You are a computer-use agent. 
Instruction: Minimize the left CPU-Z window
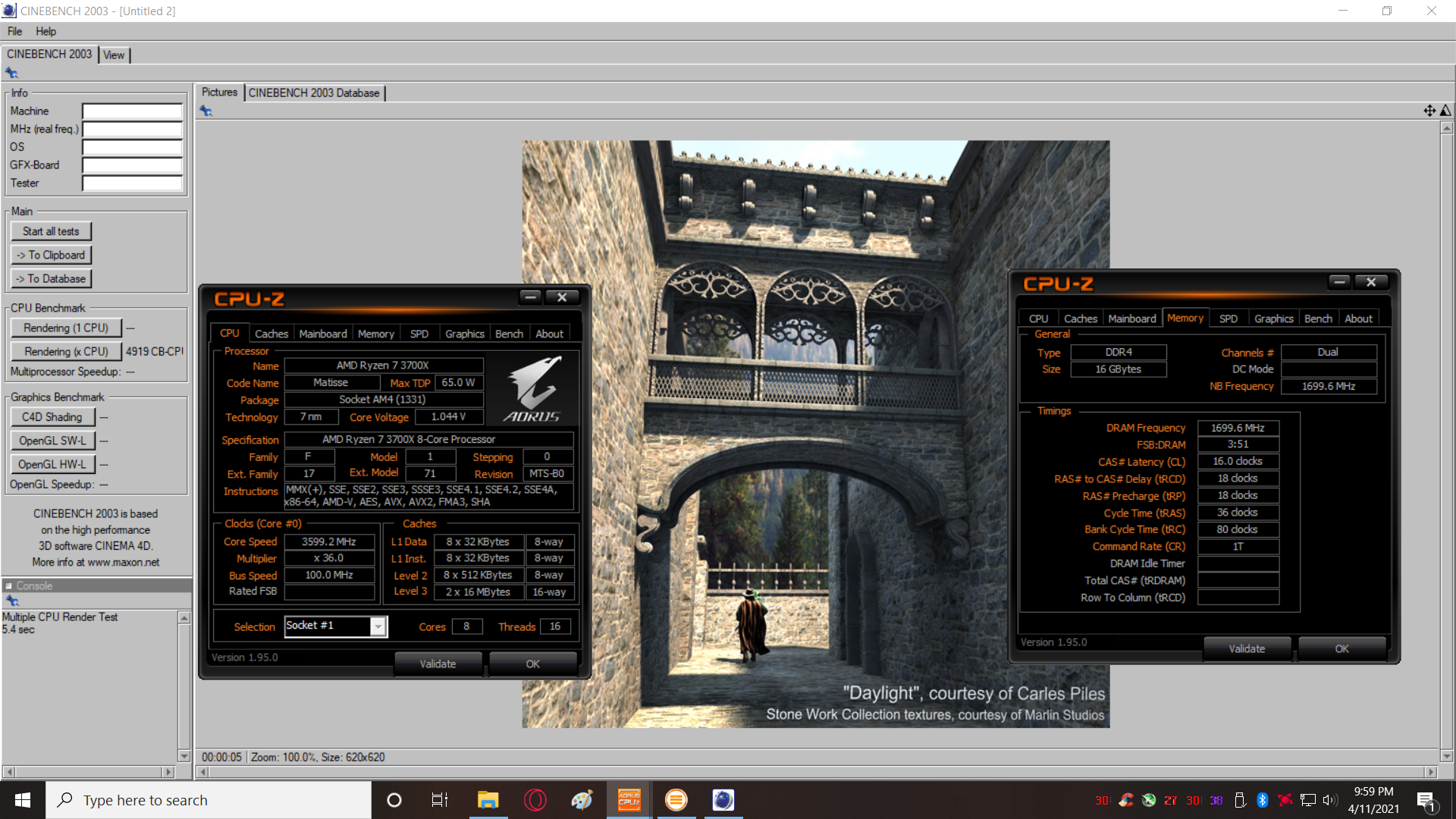(x=531, y=297)
